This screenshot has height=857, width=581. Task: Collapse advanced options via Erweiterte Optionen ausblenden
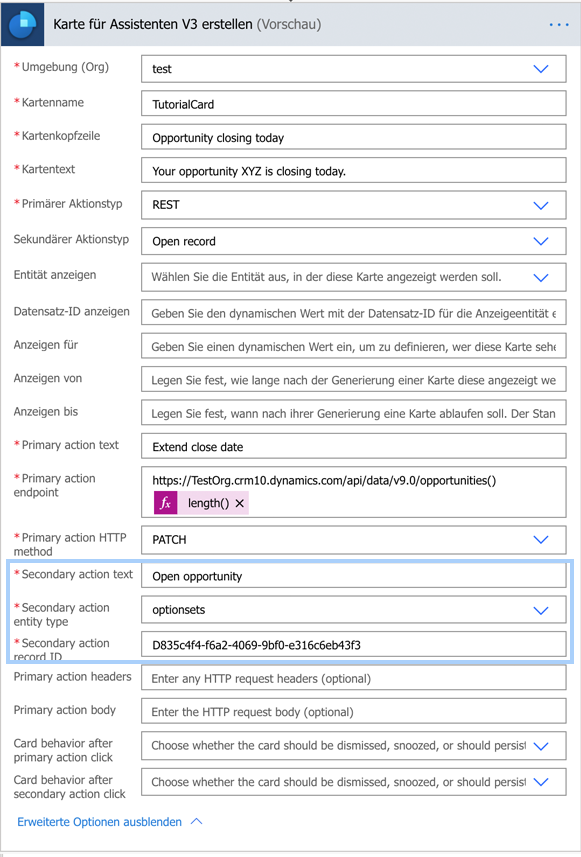click(x=110, y=822)
